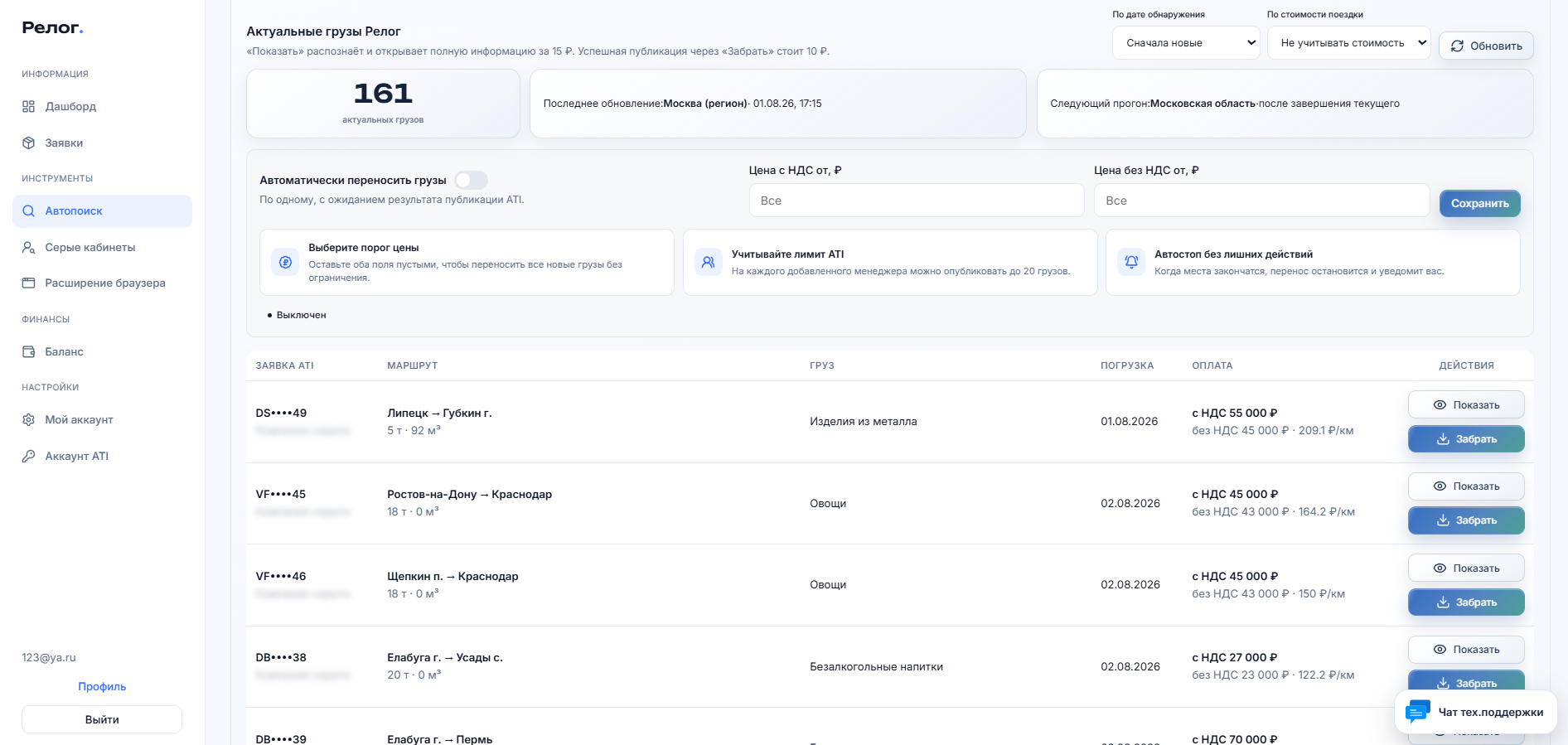Open Дашборд in the sidebar

coord(102,107)
